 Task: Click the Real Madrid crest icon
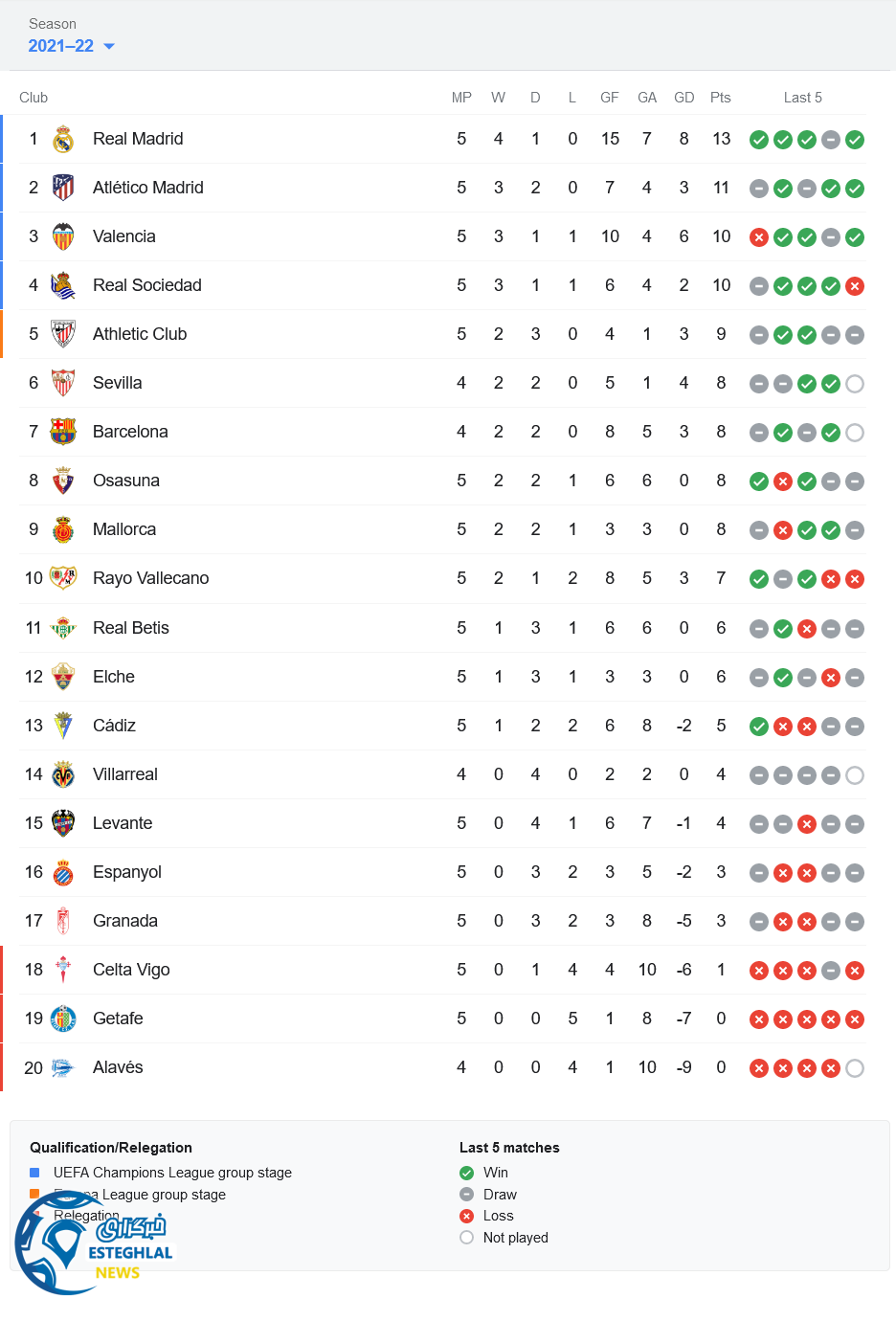(63, 140)
